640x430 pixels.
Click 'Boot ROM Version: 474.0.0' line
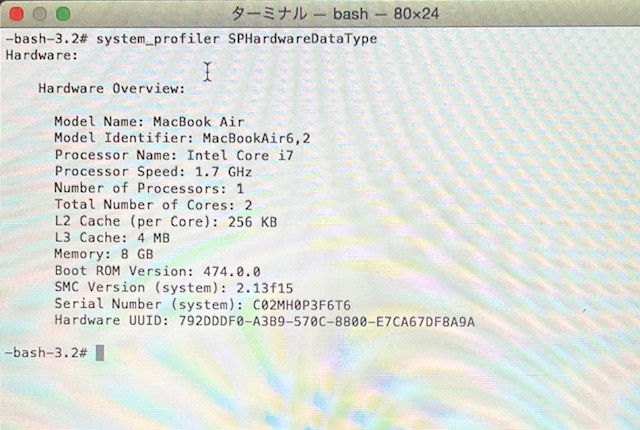pyautogui.click(x=158, y=271)
